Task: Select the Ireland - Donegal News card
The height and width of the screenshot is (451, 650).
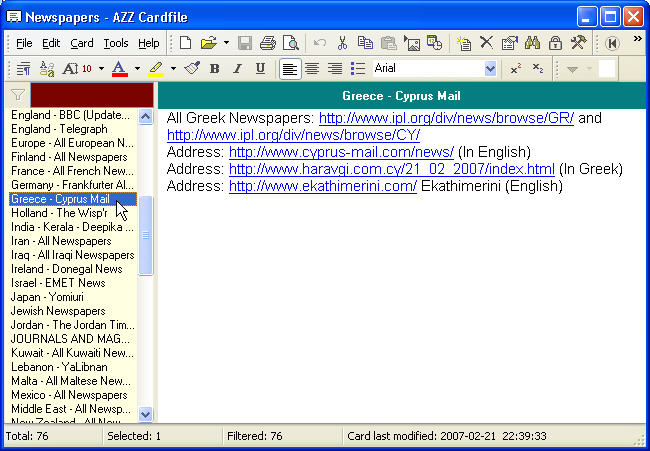Action: point(73,269)
